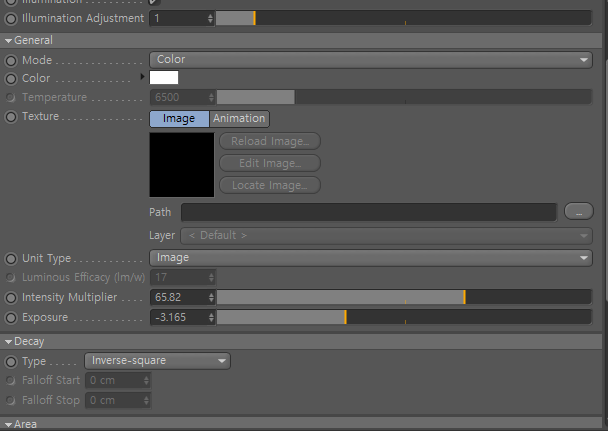This screenshot has width=608, height=431.
Task: Click the keyframe circle beside Texture
Action: [x=11, y=117]
